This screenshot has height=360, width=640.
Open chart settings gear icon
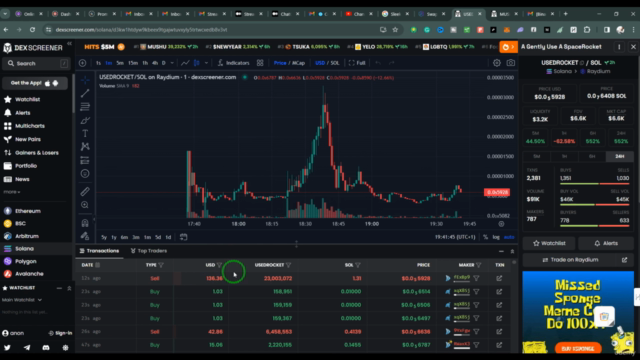497,63
